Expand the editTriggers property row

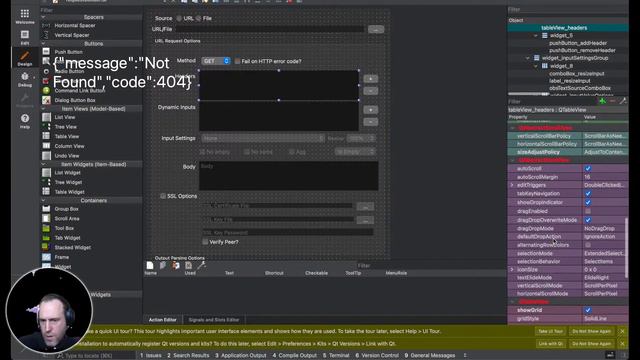[x=512, y=185]
